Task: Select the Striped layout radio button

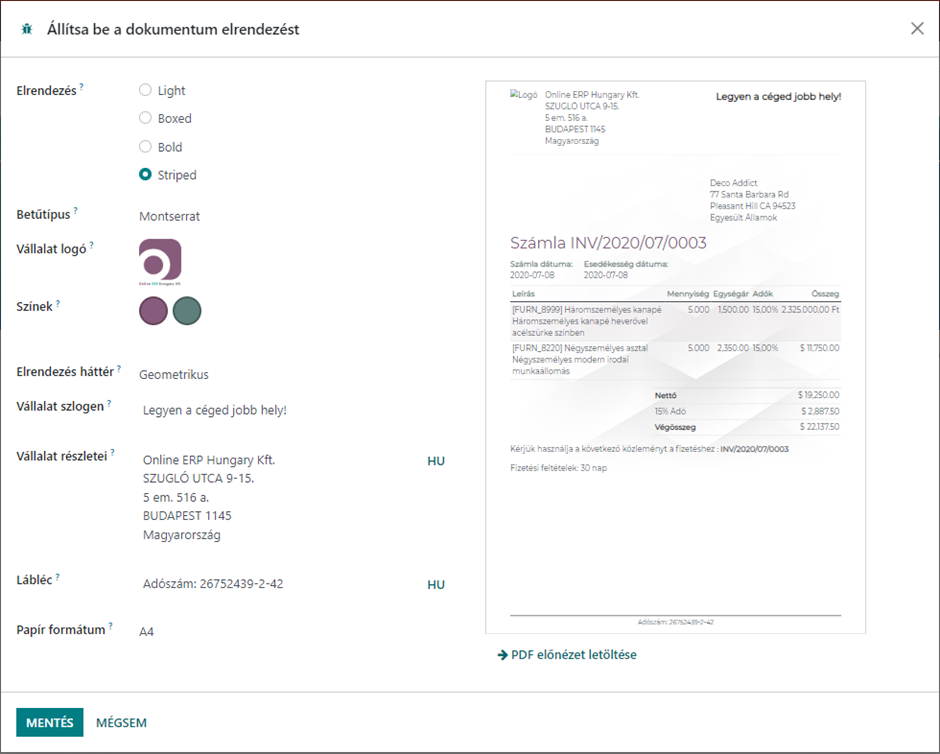Action: 146,175
